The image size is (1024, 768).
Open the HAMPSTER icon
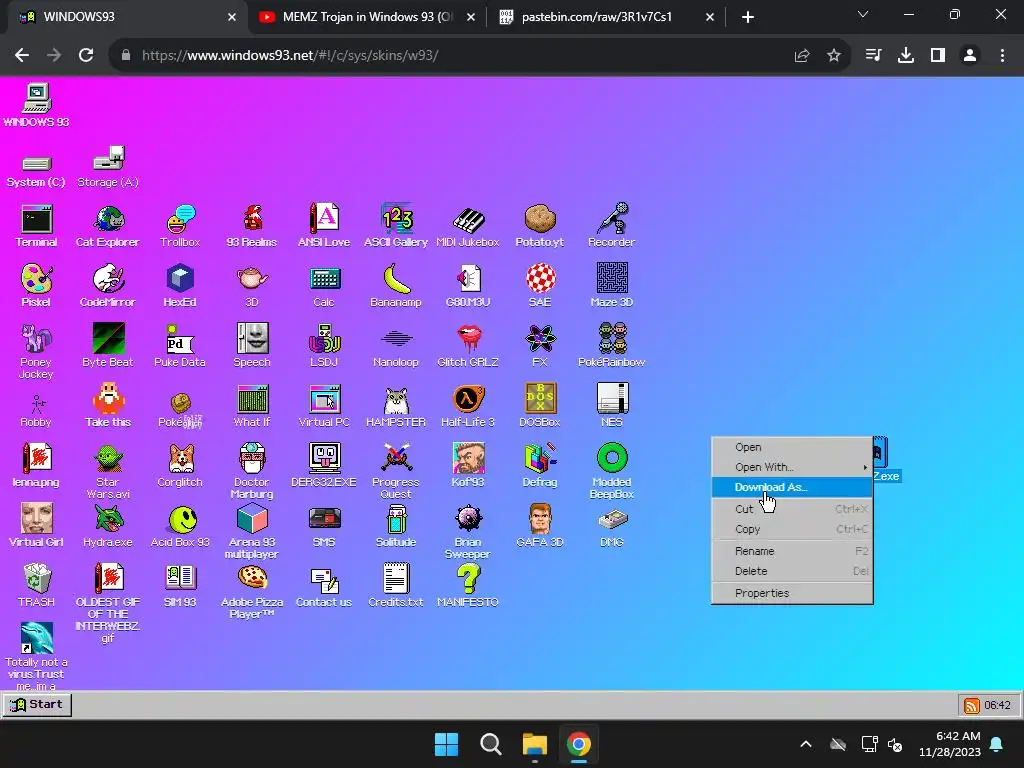[396, 406]
